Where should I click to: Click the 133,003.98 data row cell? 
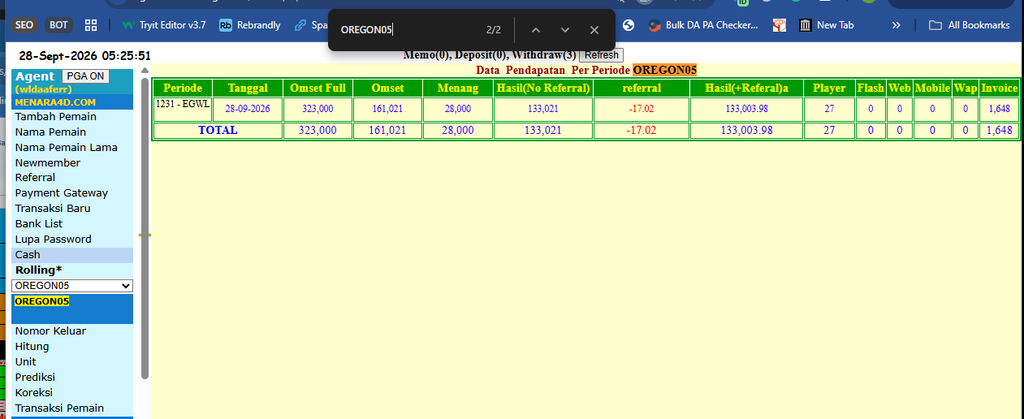click(746, 110)
